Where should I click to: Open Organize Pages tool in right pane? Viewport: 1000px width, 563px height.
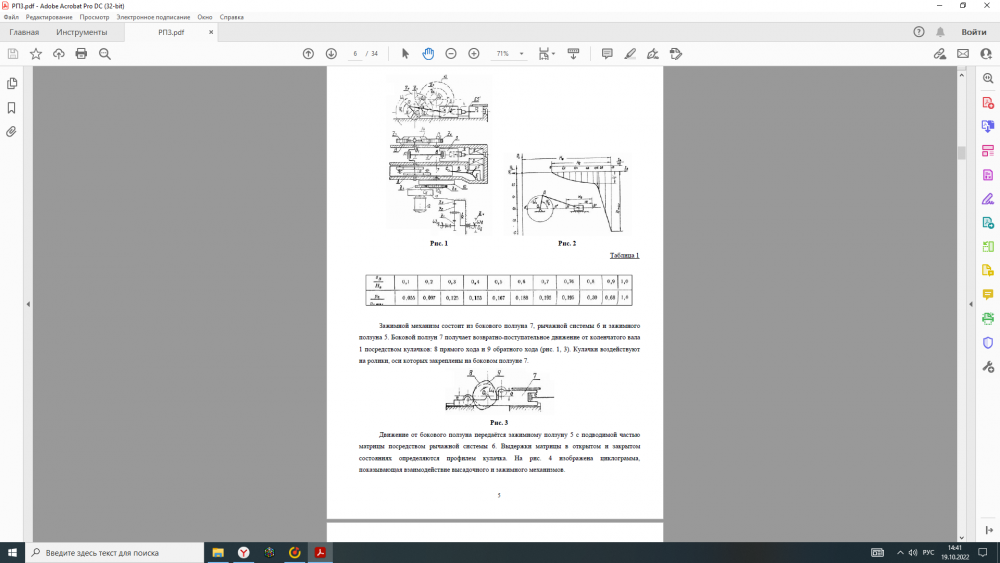988,246
